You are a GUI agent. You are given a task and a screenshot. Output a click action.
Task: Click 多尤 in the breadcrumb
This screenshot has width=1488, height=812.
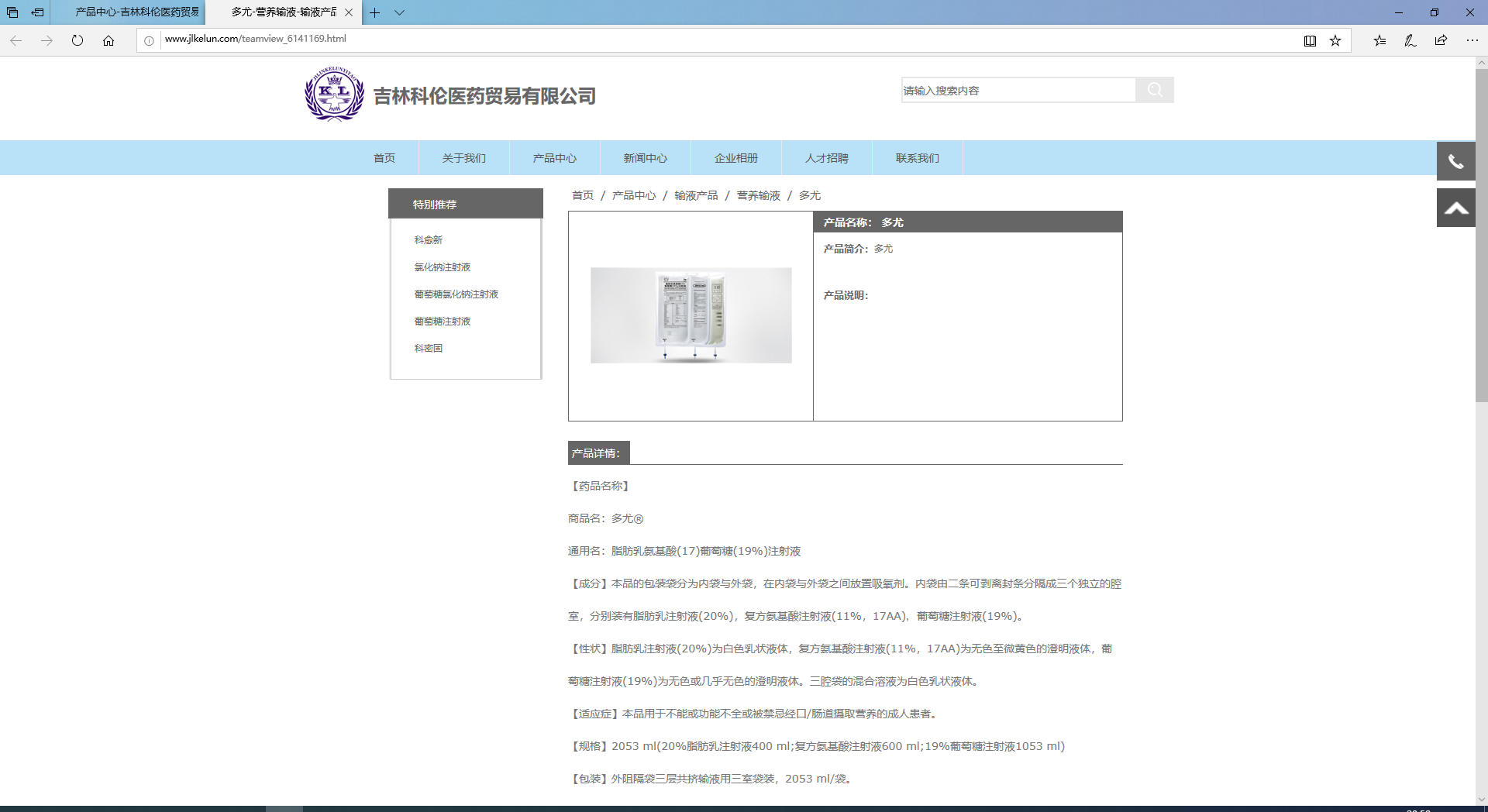point(810,195)
